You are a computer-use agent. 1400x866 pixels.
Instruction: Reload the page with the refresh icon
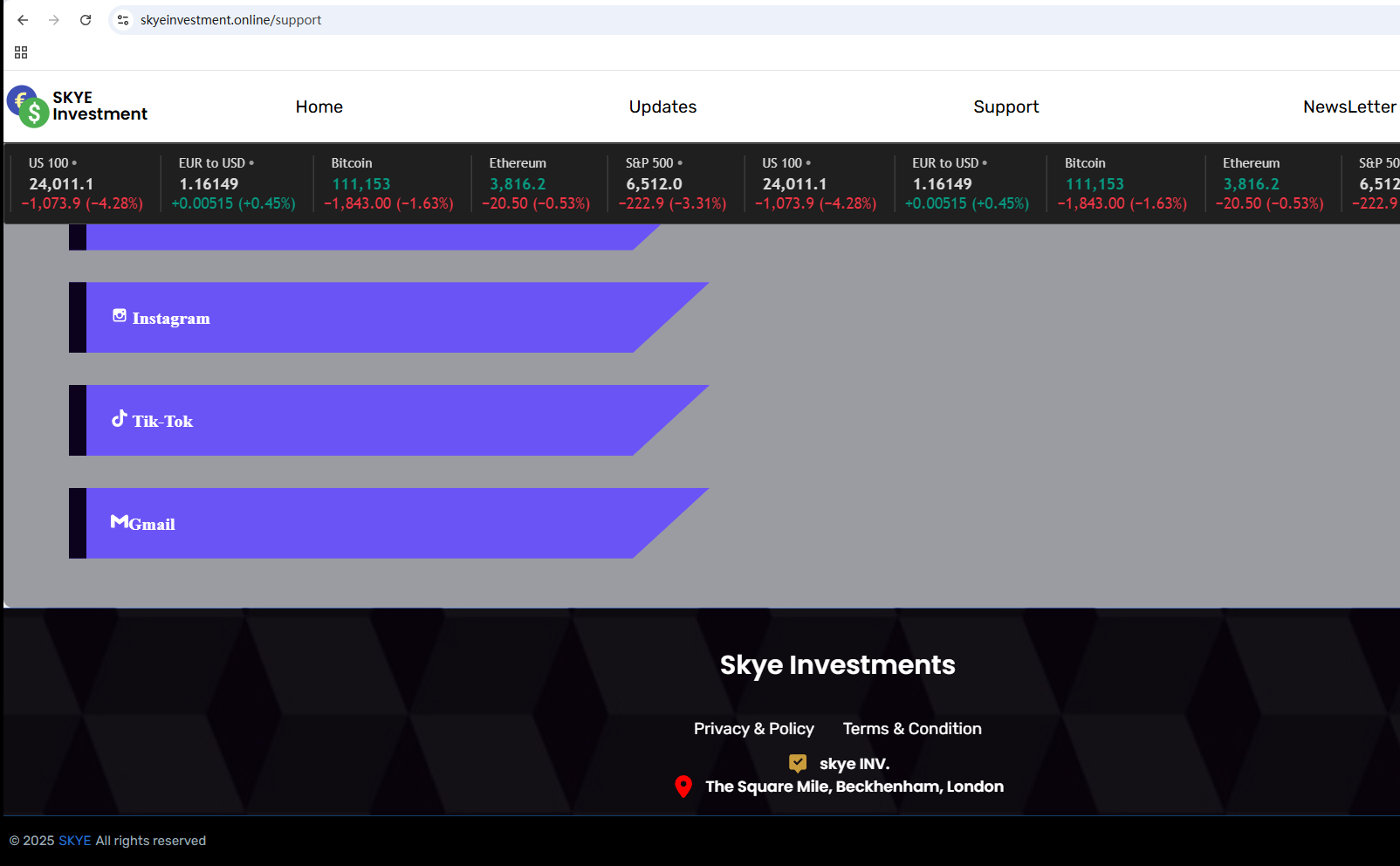tap(86, 20)
